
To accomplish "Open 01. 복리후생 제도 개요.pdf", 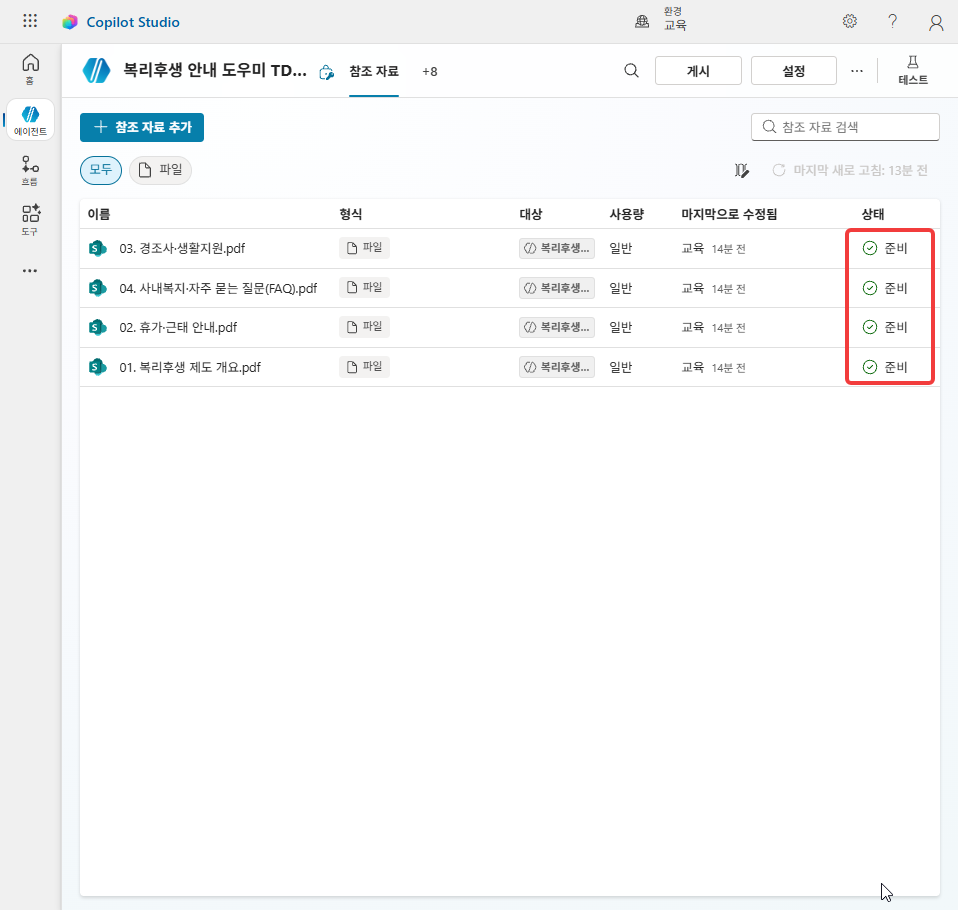I will pos(190,367).
